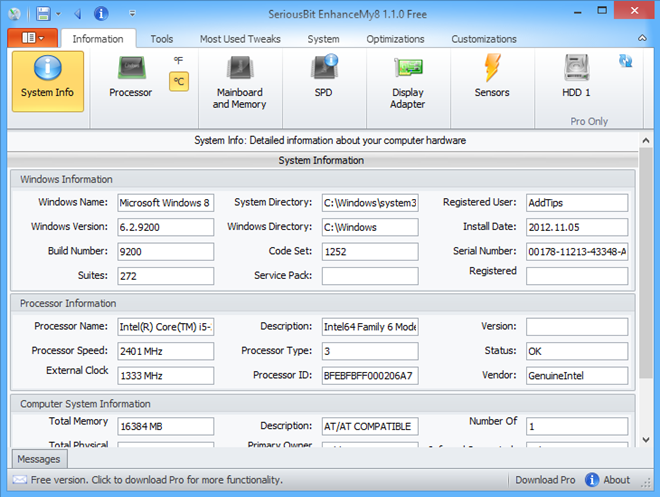Image resolution: width=660 pixels, height=497 pixels.
Task: Open the Display Adapter page
Action: [407, 82]
